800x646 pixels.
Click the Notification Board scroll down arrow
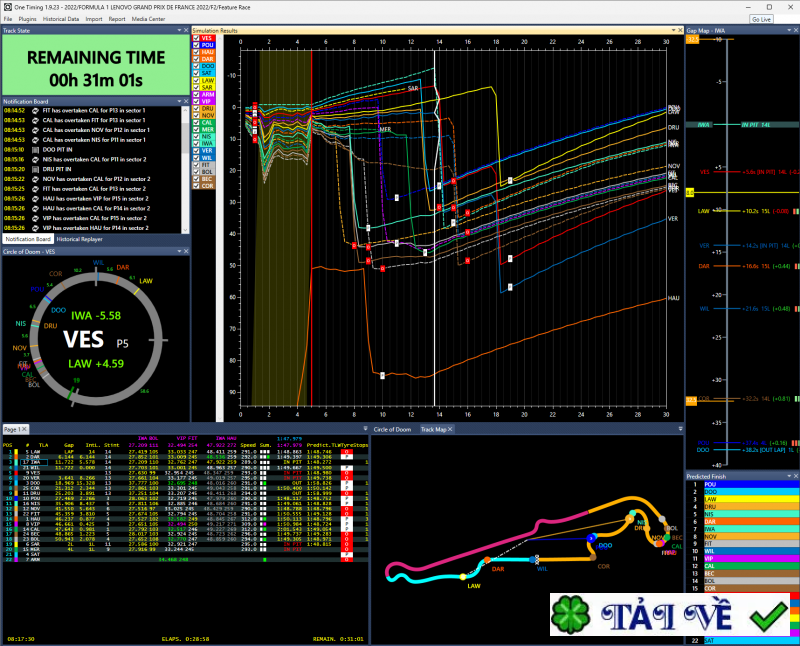pos(185,230)
